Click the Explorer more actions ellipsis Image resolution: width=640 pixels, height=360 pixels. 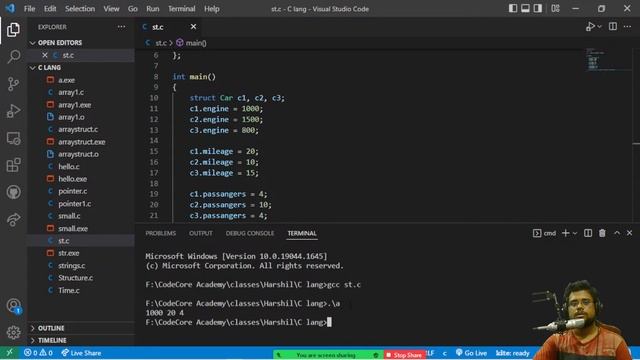[x=121, y=27]
